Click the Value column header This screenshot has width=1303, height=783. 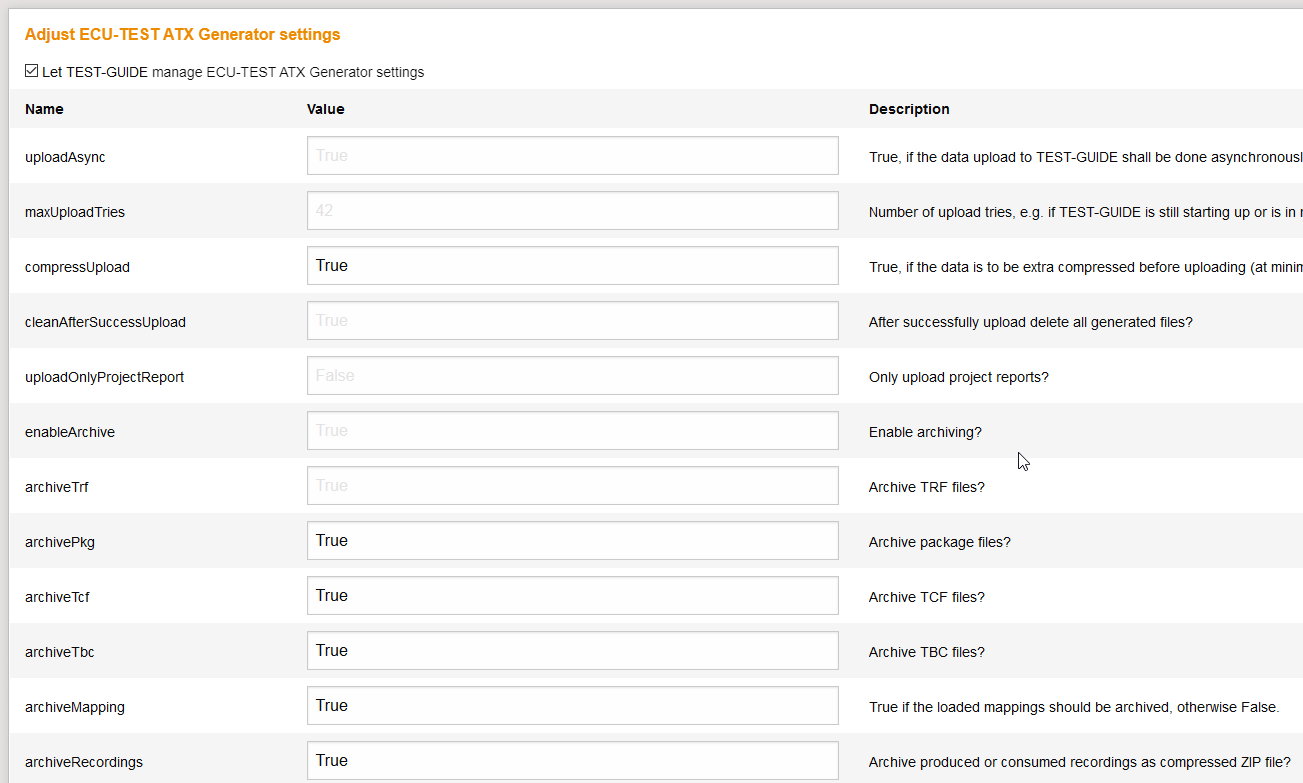click(x=325, y=109)
